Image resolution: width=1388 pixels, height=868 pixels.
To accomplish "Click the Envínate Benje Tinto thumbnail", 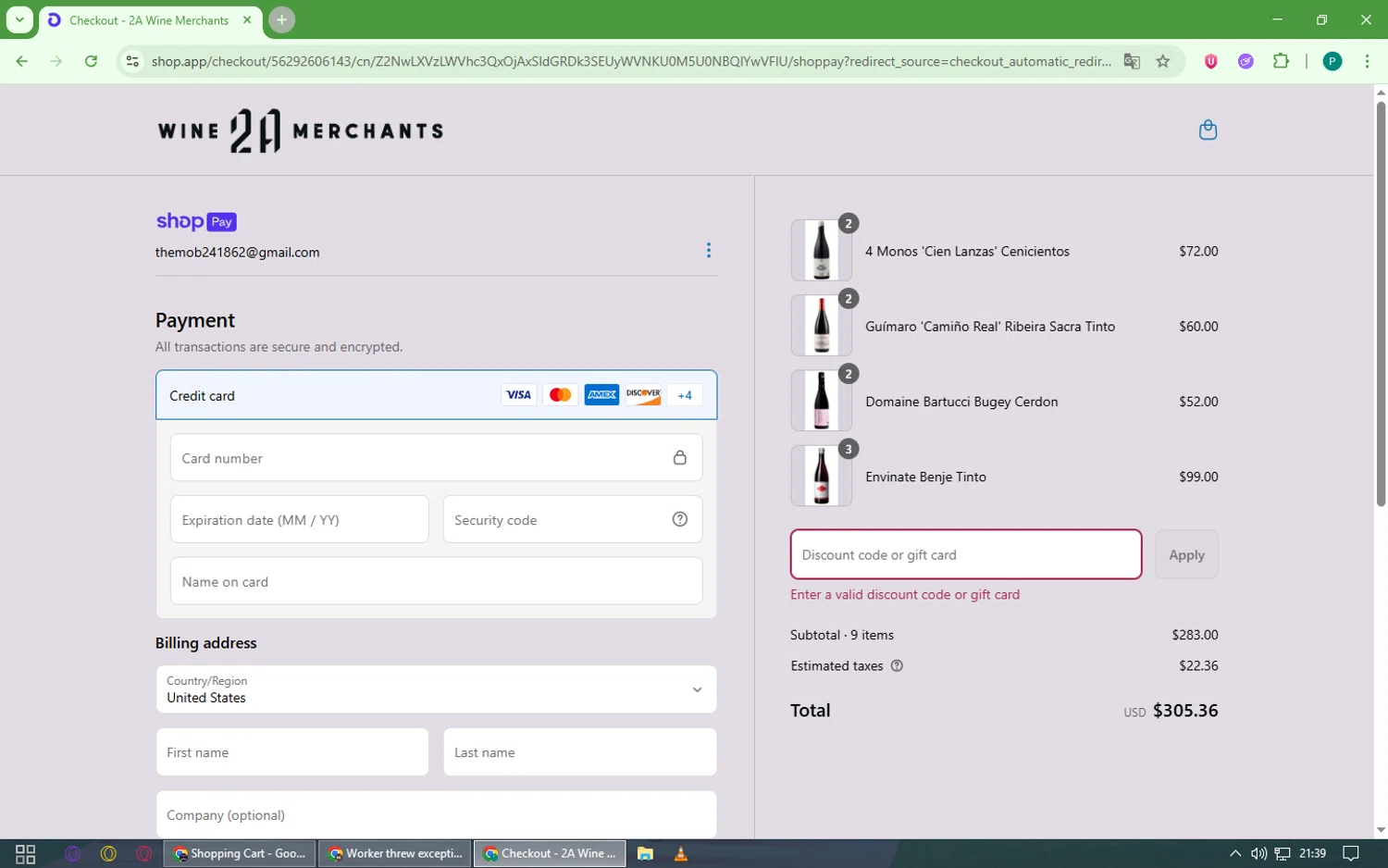I will [822, 476].
